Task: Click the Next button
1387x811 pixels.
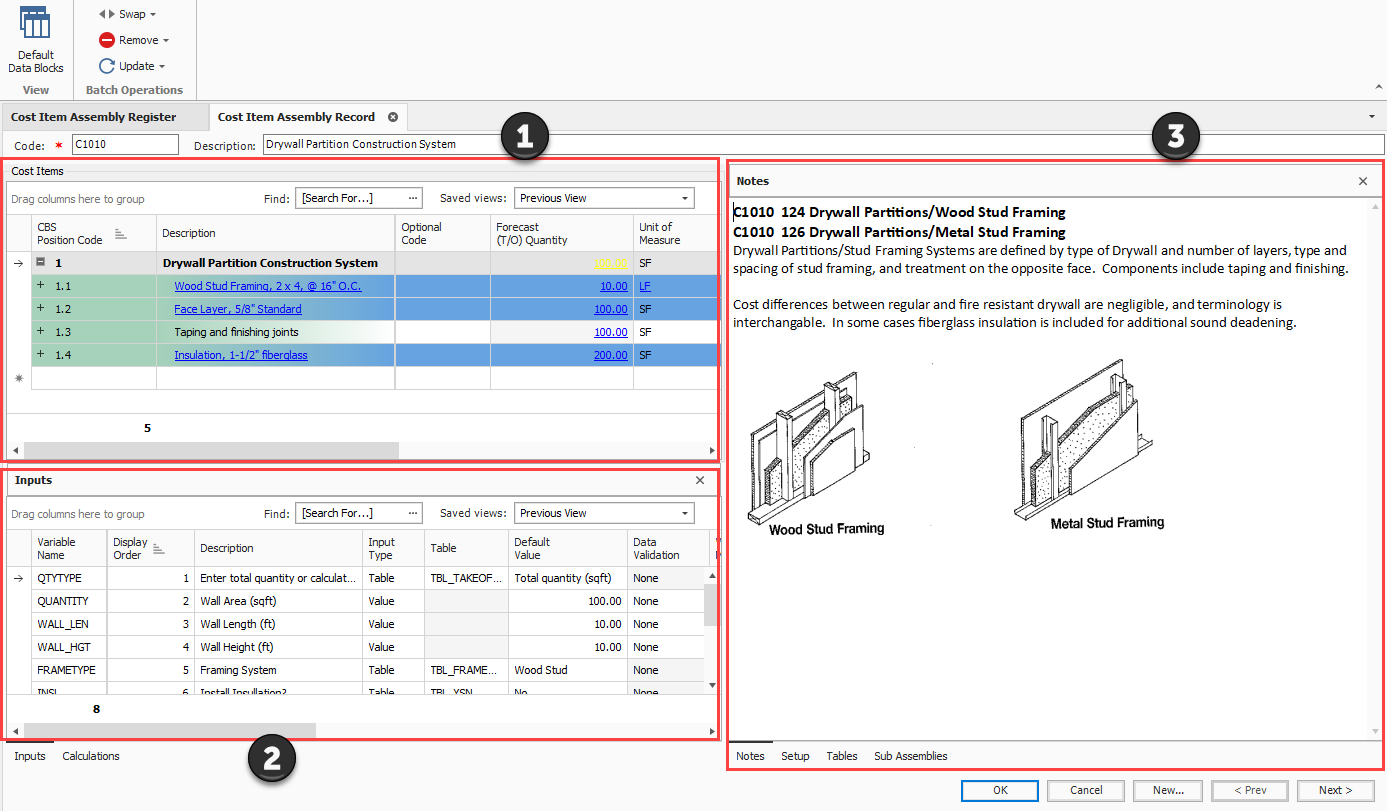Action: 1333,789
